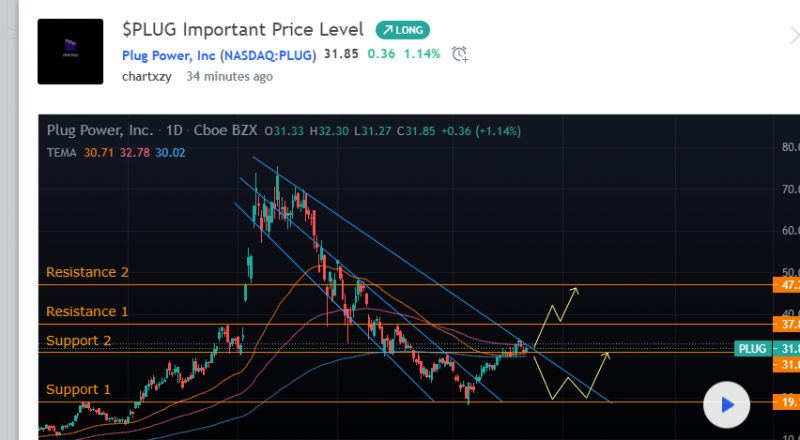The image size is (800, 440).
Task: Click the 34 minutes ago timestamp
Action: 229,76
